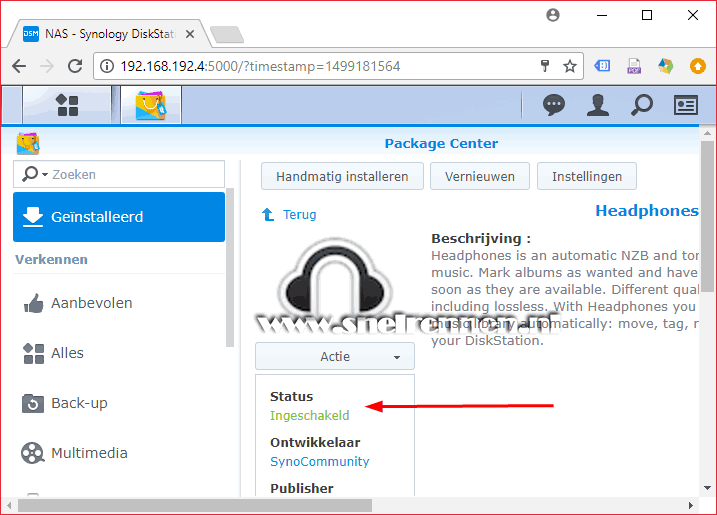Click the orange update arrow icon
This screenshot has width=717, height=515.
697,66
